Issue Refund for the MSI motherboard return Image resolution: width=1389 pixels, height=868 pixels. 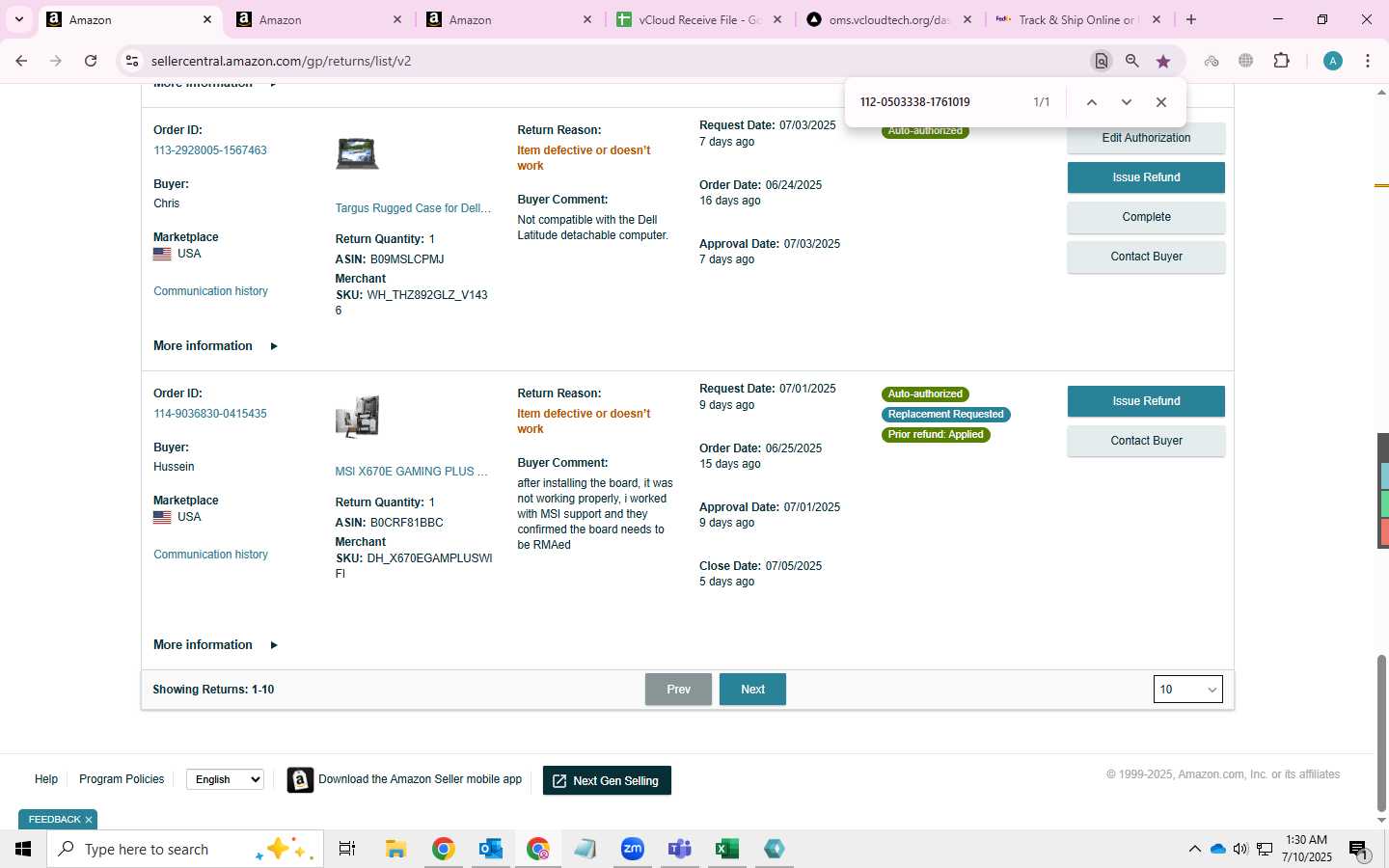[1146, 401]
